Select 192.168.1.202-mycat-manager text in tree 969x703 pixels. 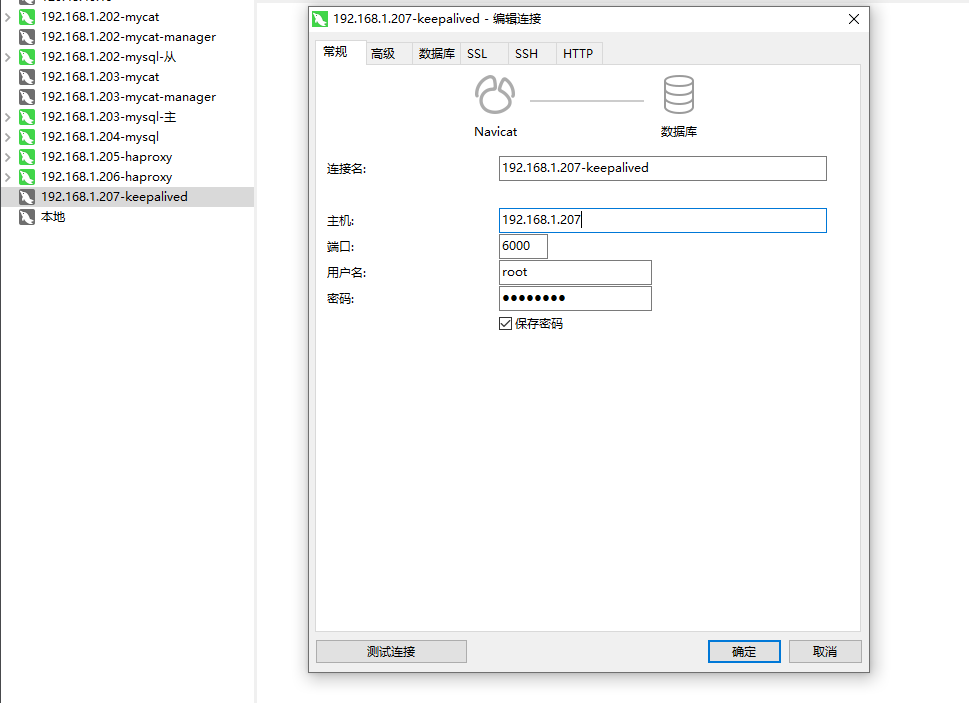tap(129, 37)
